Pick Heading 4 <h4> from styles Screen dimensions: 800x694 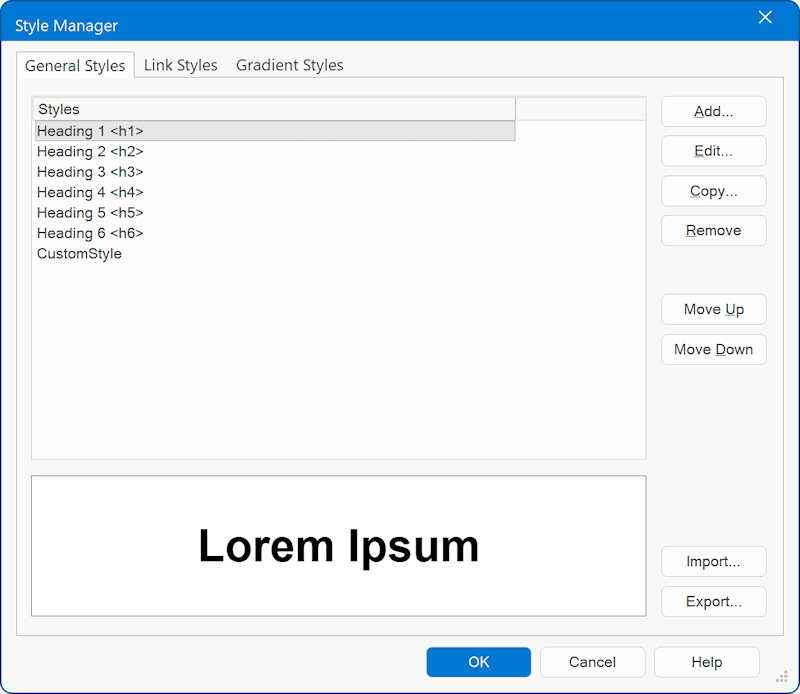[x=90, y=192]
